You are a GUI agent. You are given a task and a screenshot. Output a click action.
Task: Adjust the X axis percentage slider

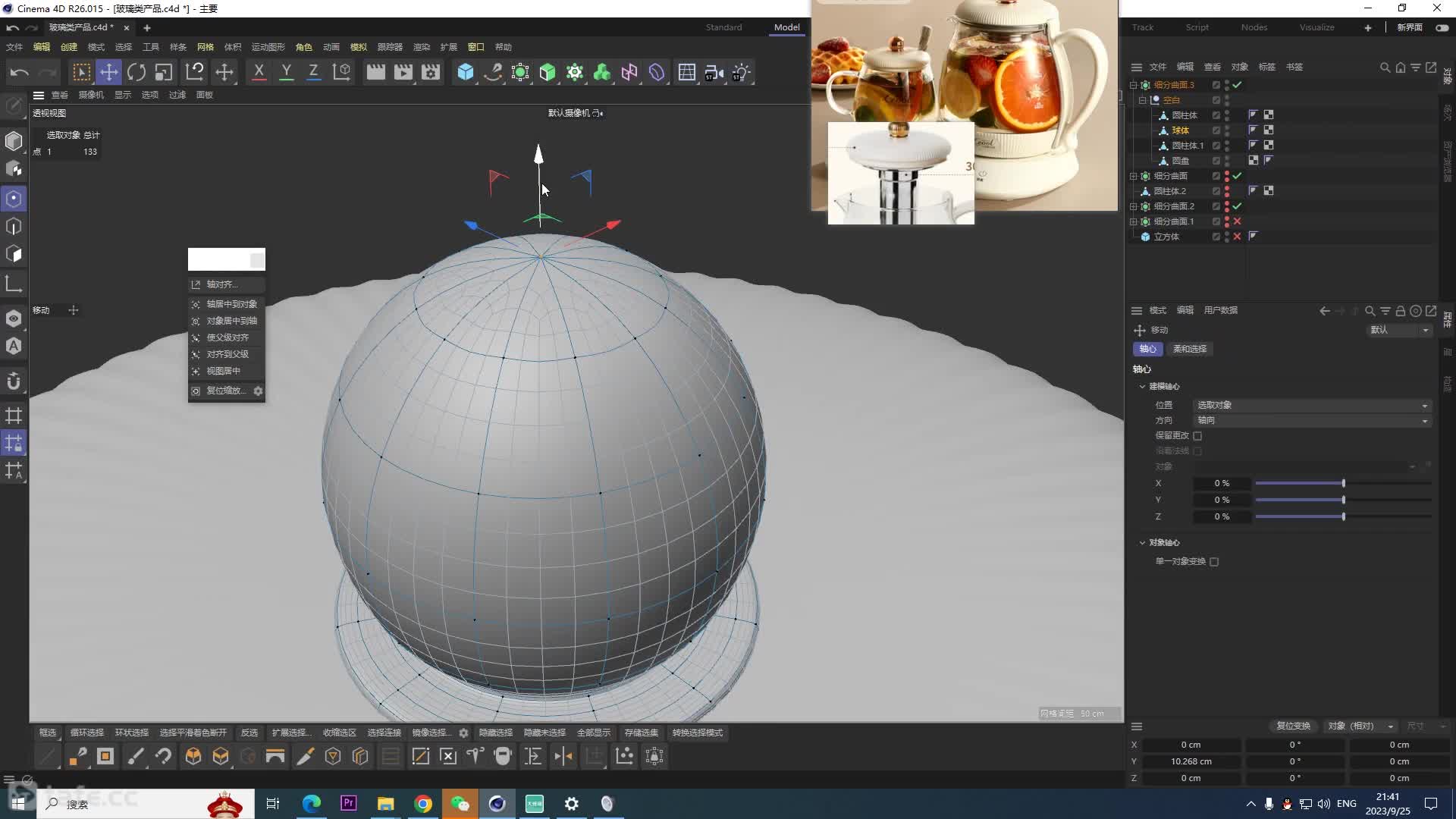point(1343,483)
